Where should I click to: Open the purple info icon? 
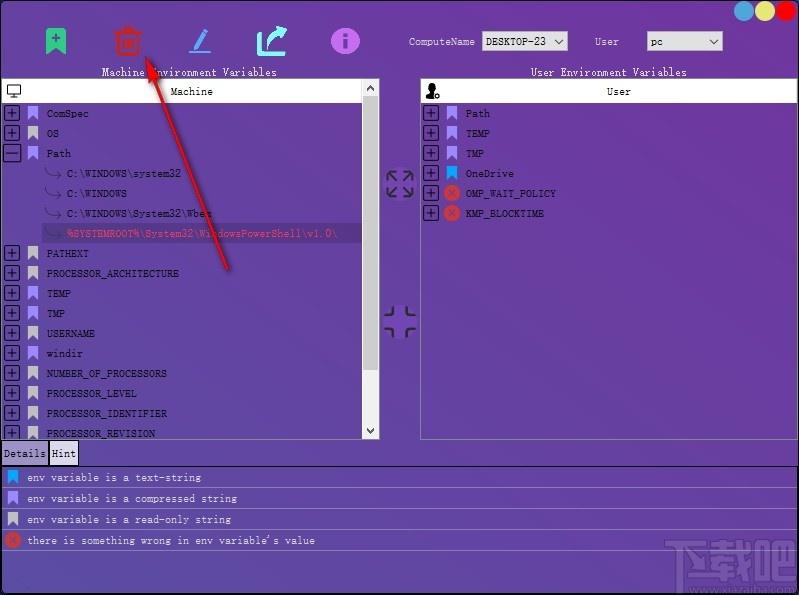[345, 41]
